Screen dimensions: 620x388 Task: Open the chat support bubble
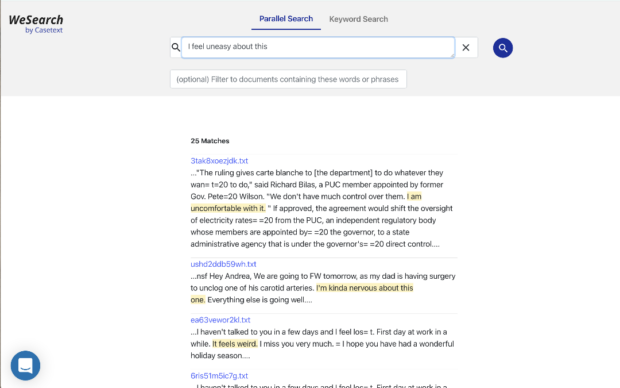25,365
